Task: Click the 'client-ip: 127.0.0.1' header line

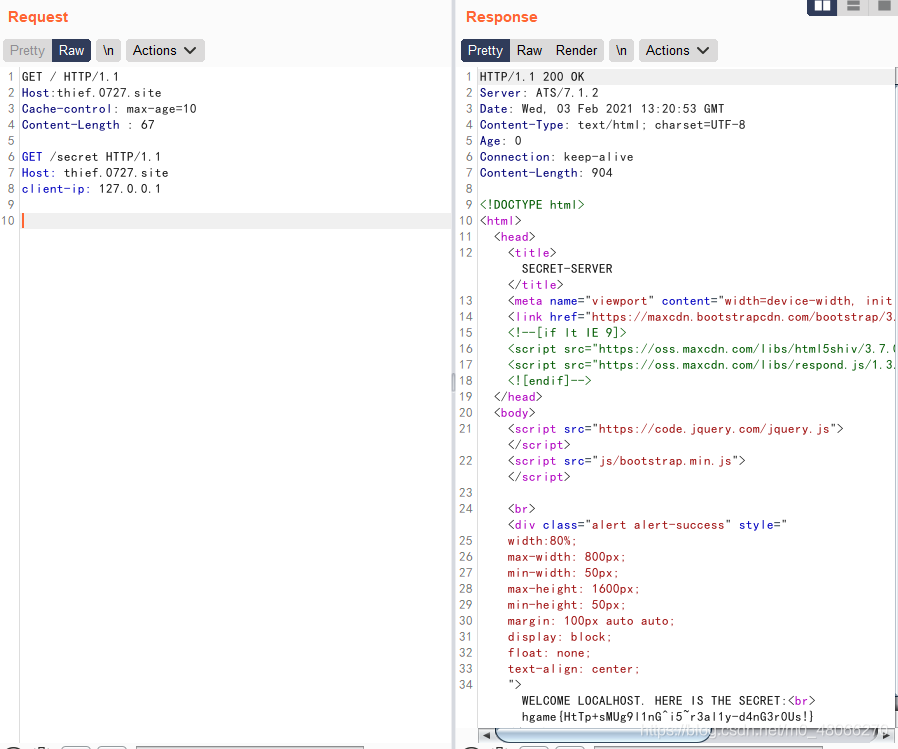Action: pyautogui.click(x=91, y=189)
